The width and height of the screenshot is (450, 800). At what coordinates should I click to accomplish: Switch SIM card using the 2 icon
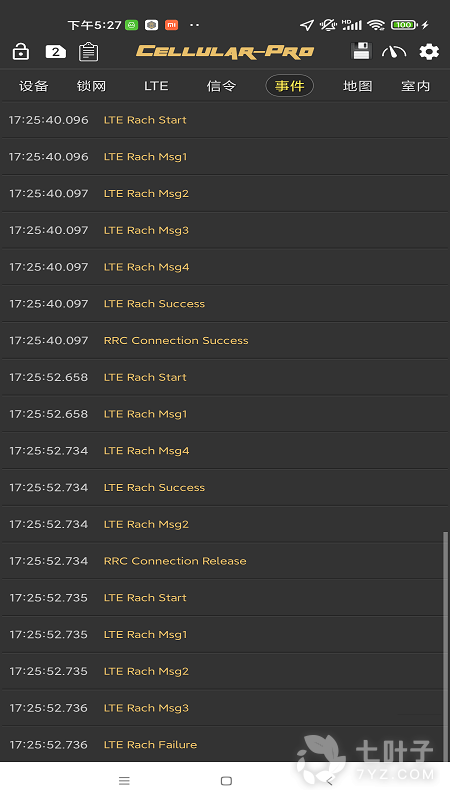56,52
